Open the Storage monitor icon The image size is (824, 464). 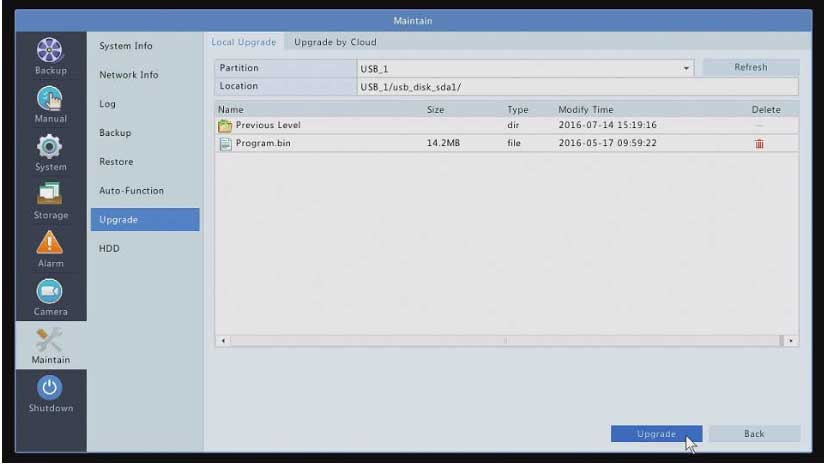(50, 196)
